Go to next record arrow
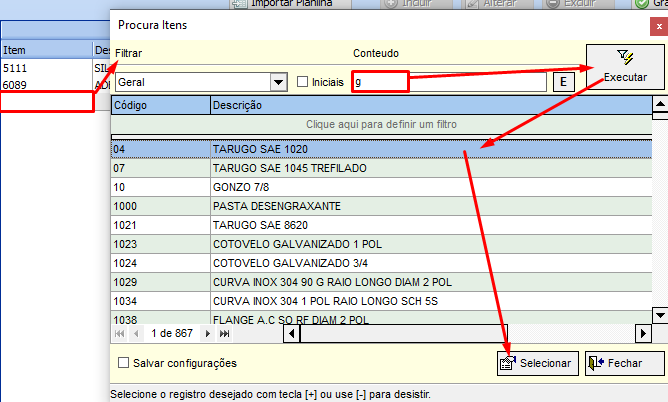 point(208,333)
